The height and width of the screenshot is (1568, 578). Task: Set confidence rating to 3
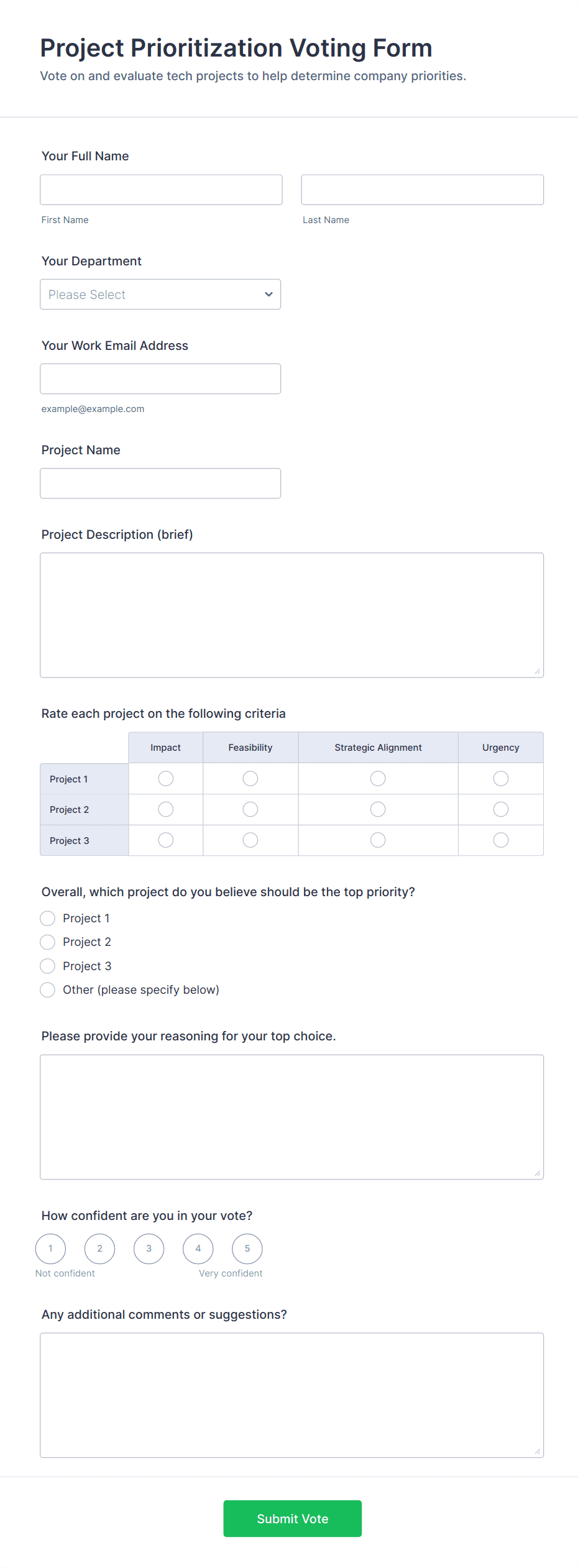click(x=149, y=1249)
